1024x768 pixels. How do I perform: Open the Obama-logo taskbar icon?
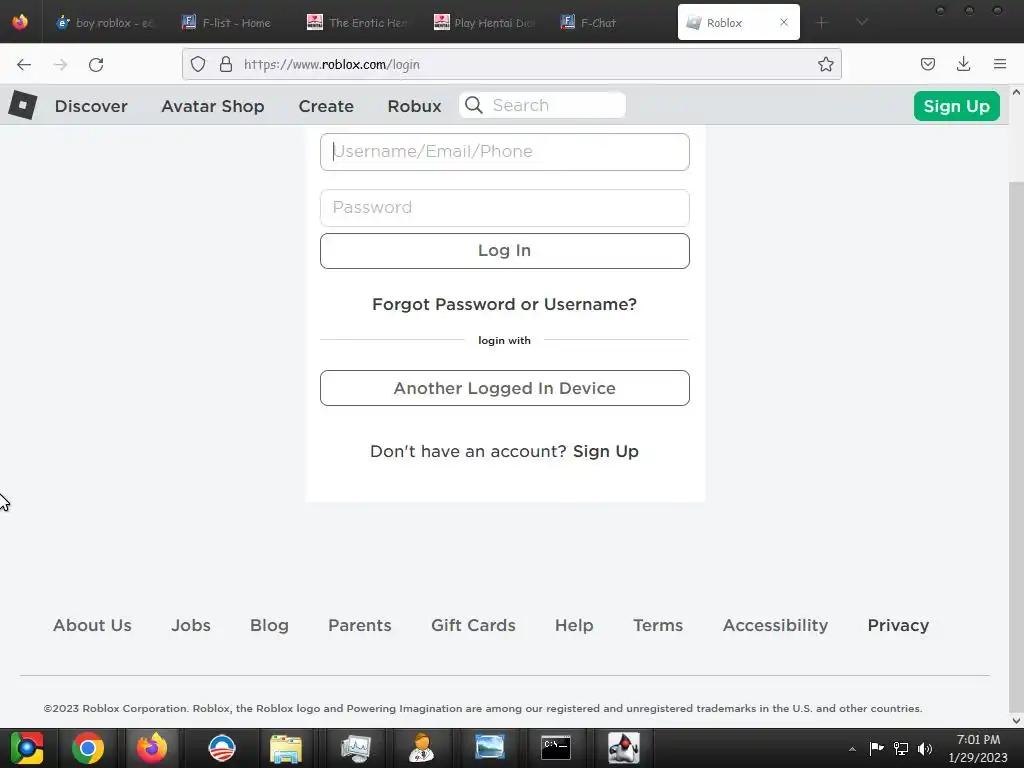[x=222, y=748]
